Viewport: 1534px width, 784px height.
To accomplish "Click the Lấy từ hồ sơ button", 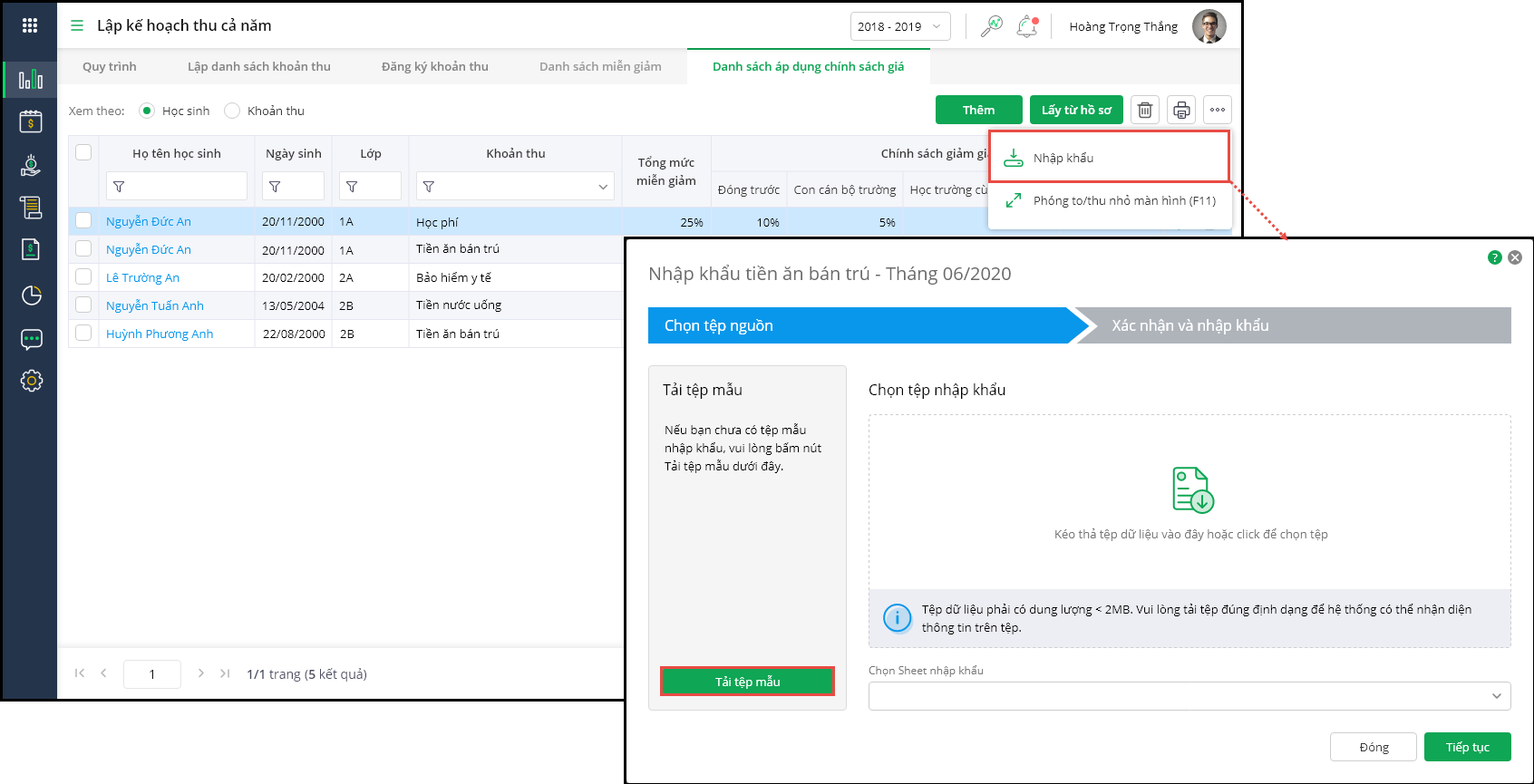I will 1076,110.
